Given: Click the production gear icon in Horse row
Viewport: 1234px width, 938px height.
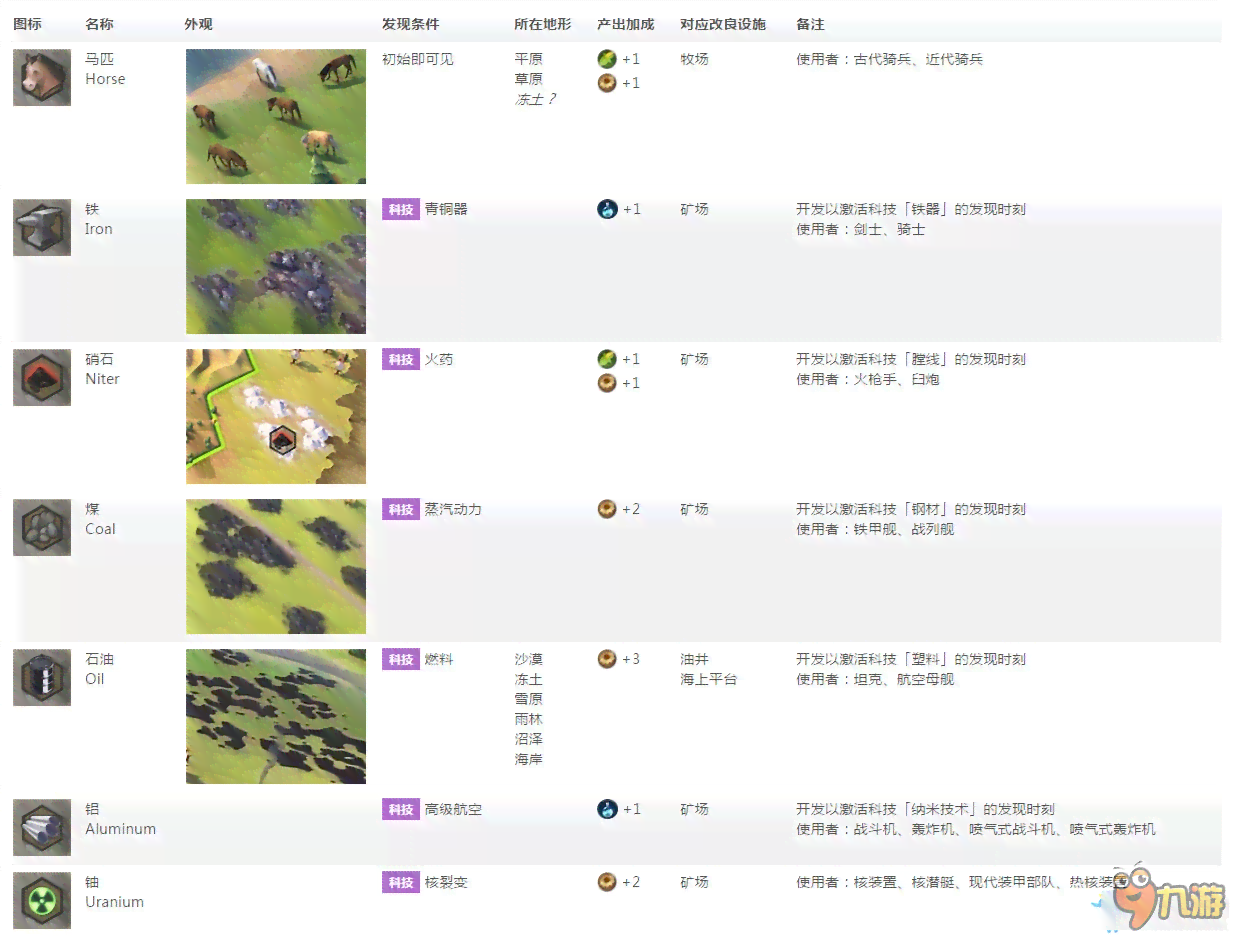Looking at the screenshot, I should click(x=607, y=83).
